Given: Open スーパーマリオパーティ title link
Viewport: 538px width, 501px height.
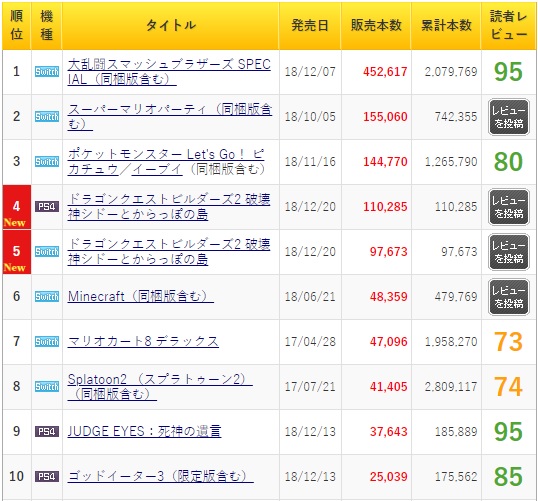Looking at the screenshot, I should tap(170, 117).
